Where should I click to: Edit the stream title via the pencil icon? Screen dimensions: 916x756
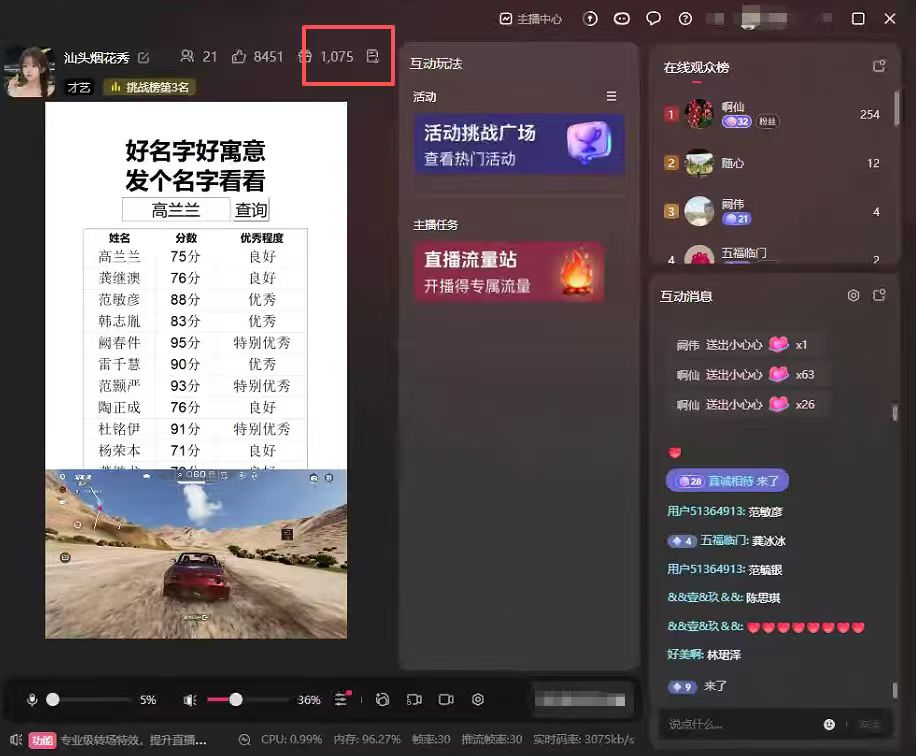[x=143, y=57]
